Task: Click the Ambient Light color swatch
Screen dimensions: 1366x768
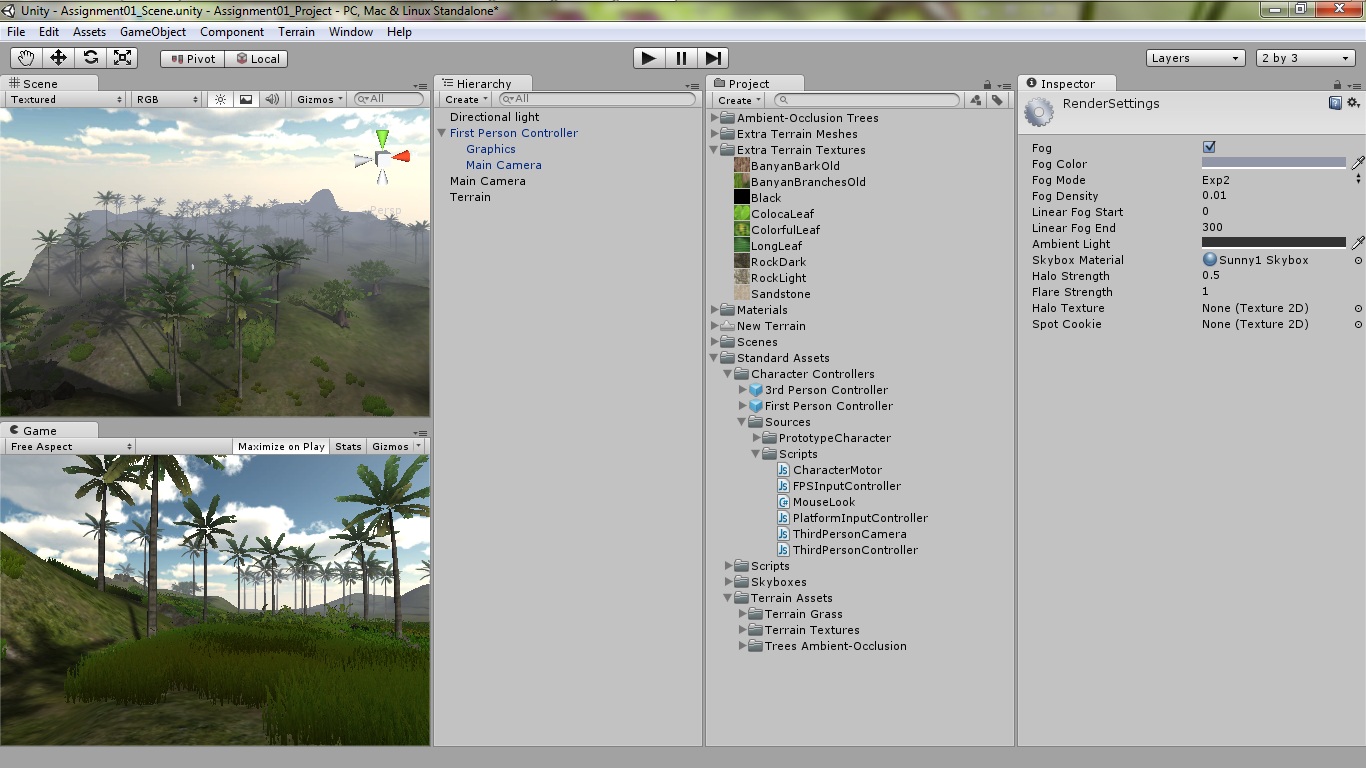Action: pyautogui.click(x=1273, y=242)
